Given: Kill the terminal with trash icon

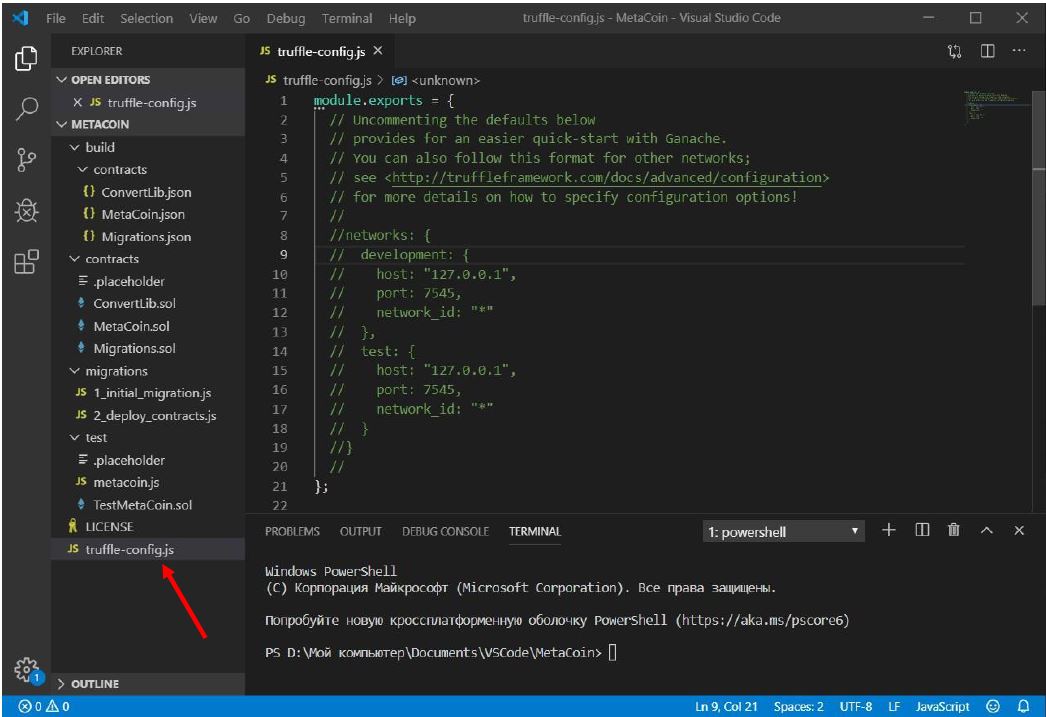Looking at the screenshot, I should (954, 531).
